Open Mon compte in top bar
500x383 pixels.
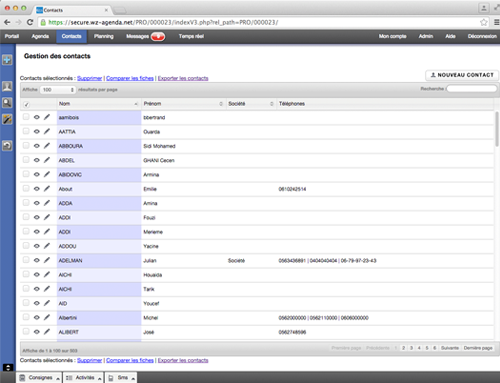(392, 36)
